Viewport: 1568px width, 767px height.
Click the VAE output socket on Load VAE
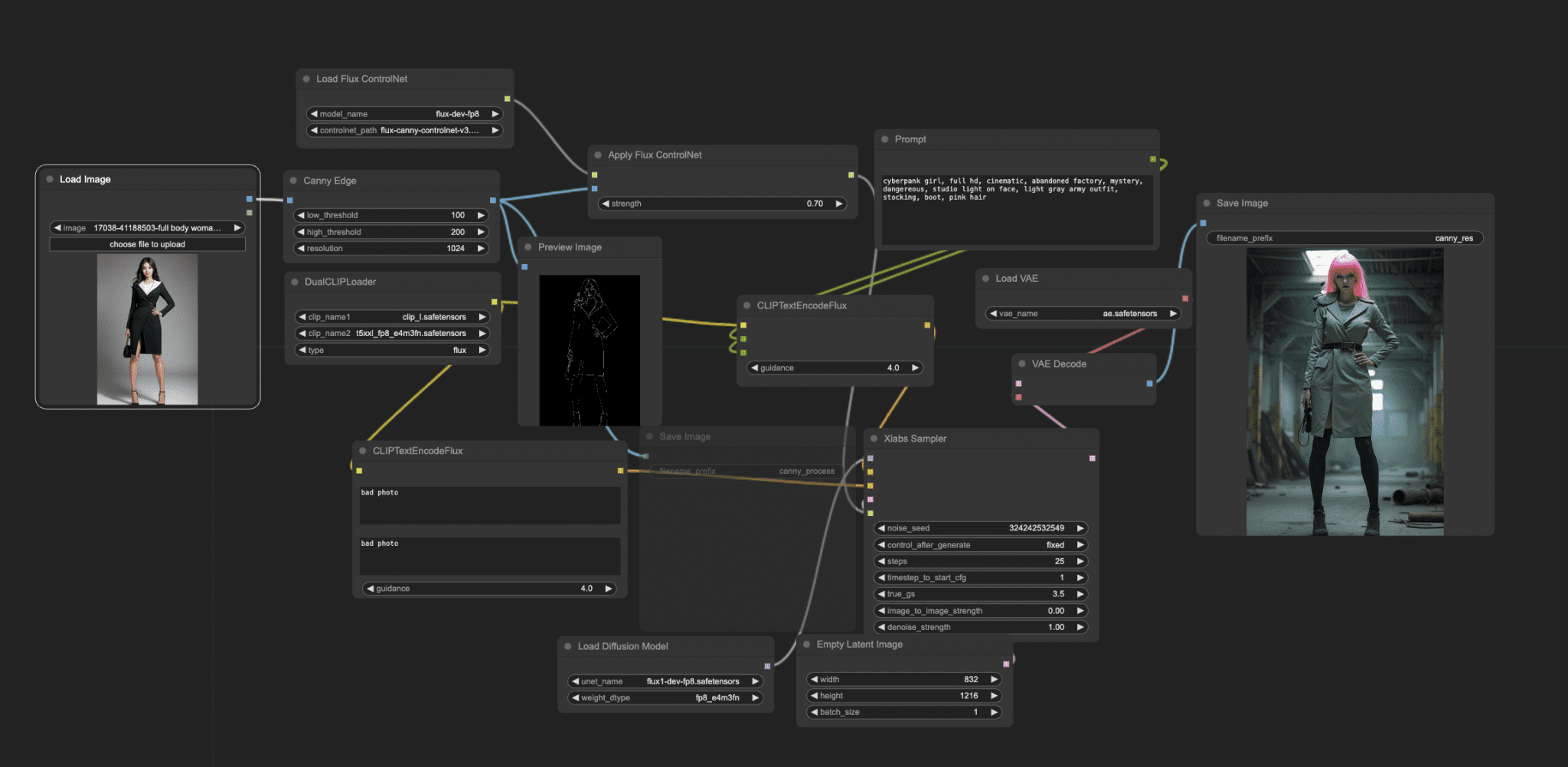pyautogui.click(x=1185, y=298)
